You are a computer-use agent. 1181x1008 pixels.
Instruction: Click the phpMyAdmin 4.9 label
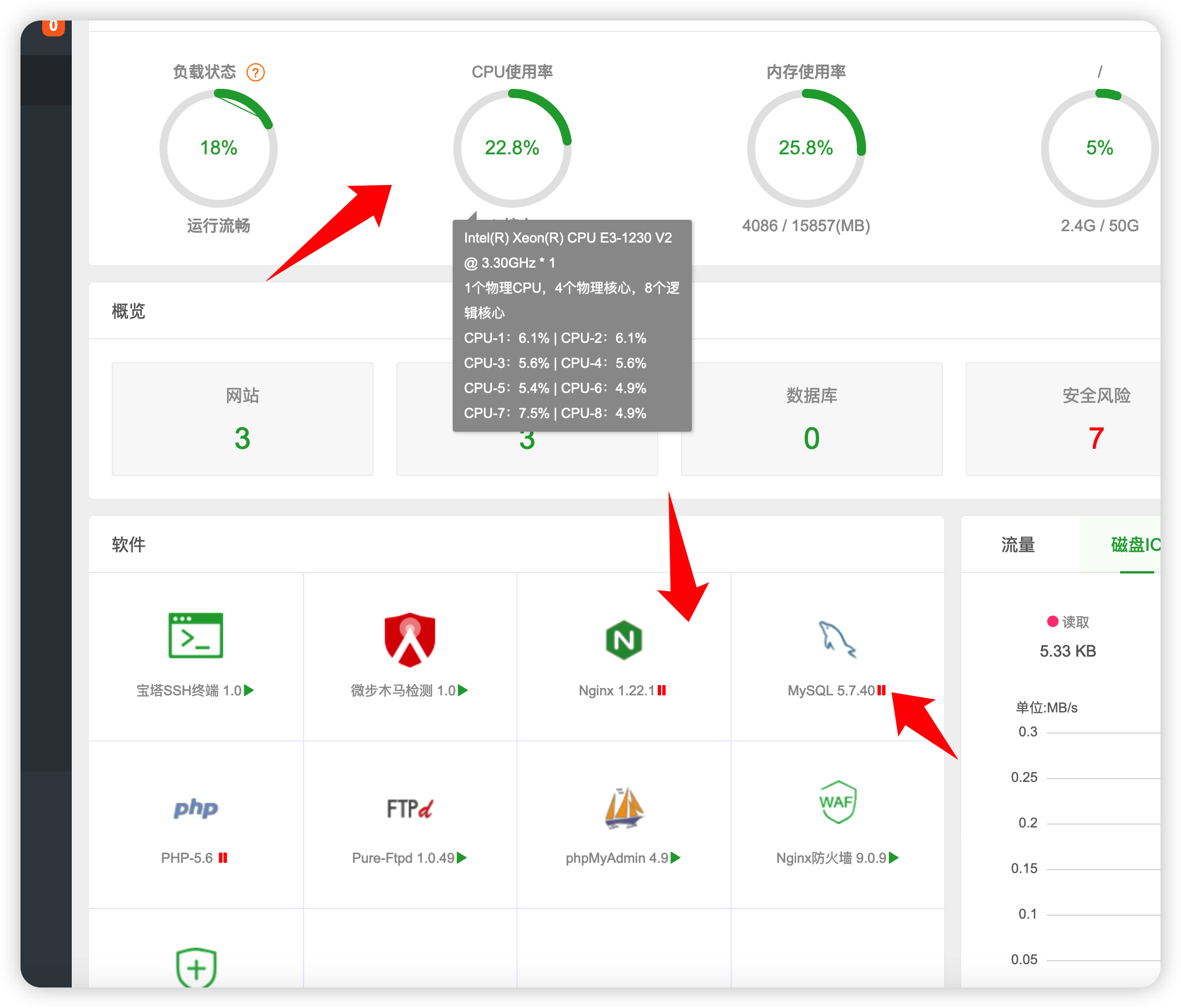pos(617,858)
